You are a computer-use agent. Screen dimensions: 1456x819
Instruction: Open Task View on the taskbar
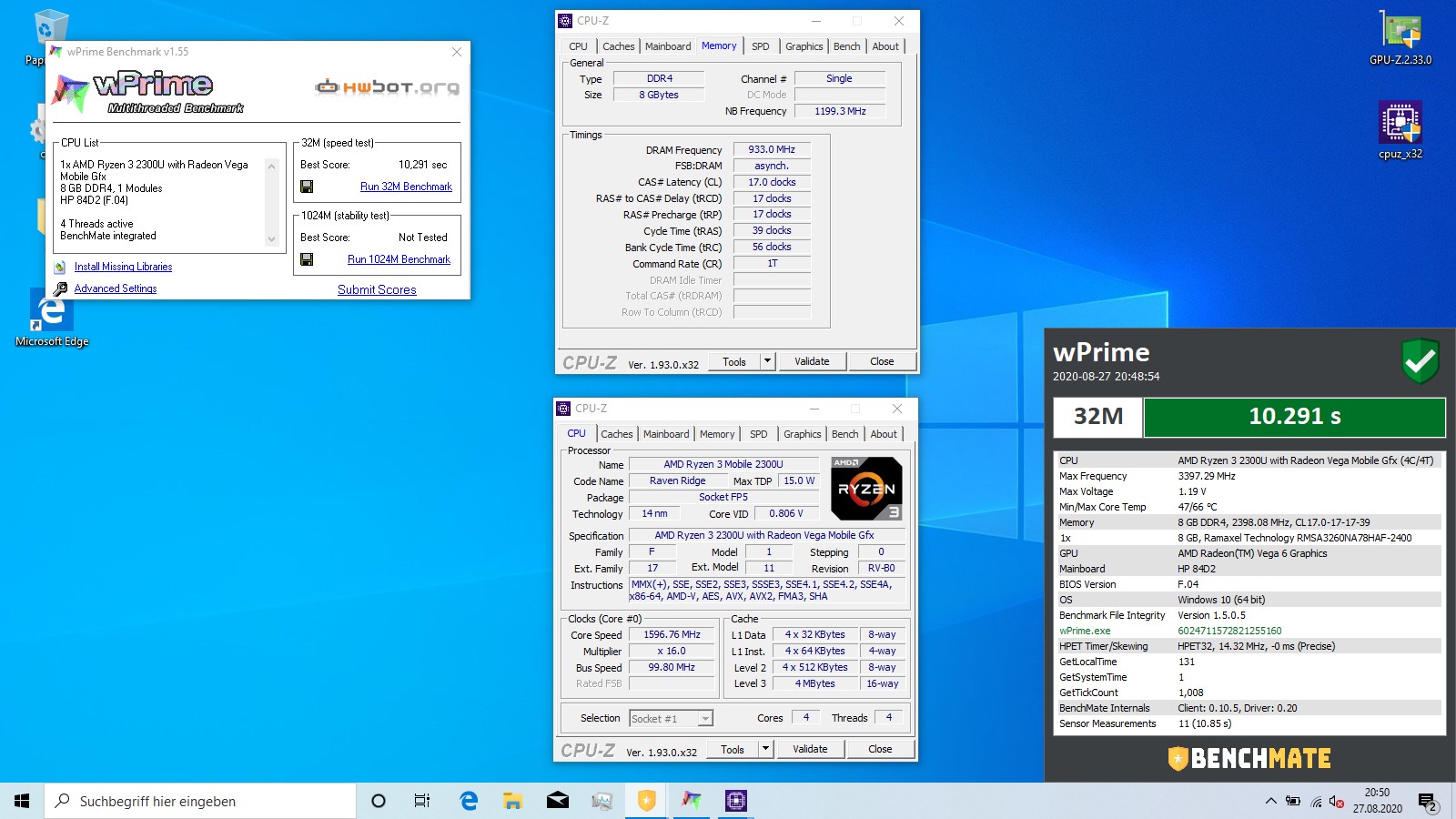(x=422, y=801)
